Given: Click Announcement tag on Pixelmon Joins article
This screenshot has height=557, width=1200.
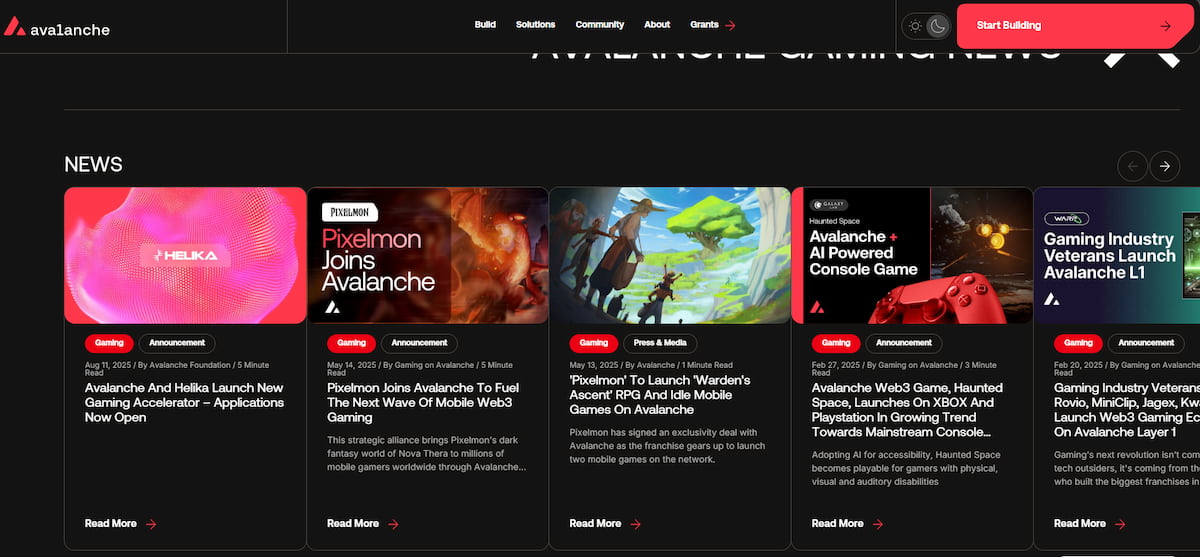Looking at the screenshot, I should [x=419, y=343].
